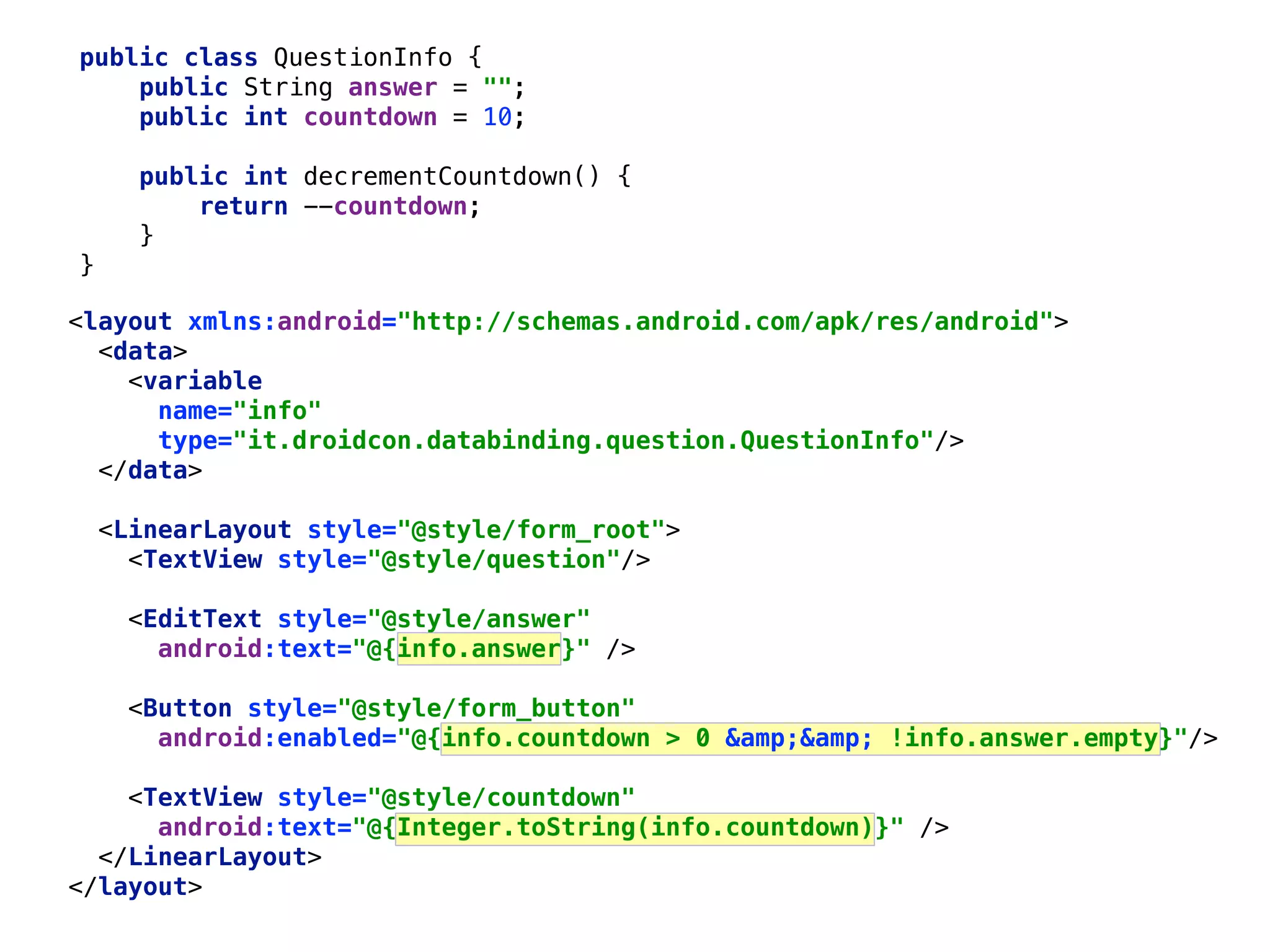This screenshot has width=1270, height=952.
Task: Click the @style/question style value
Action: pyautogui.click(x=494, y=560)
